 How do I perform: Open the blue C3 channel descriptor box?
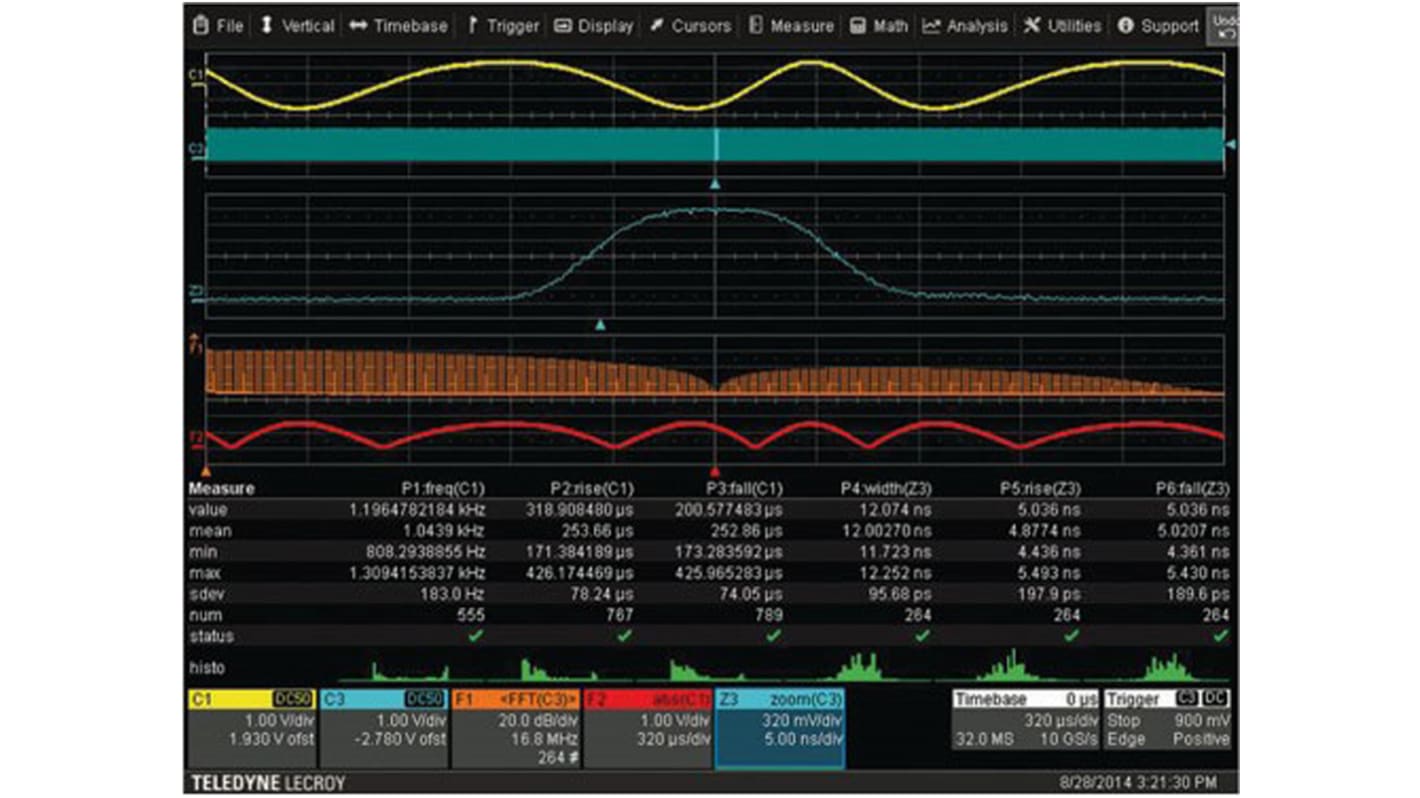[x=384, y=728]
